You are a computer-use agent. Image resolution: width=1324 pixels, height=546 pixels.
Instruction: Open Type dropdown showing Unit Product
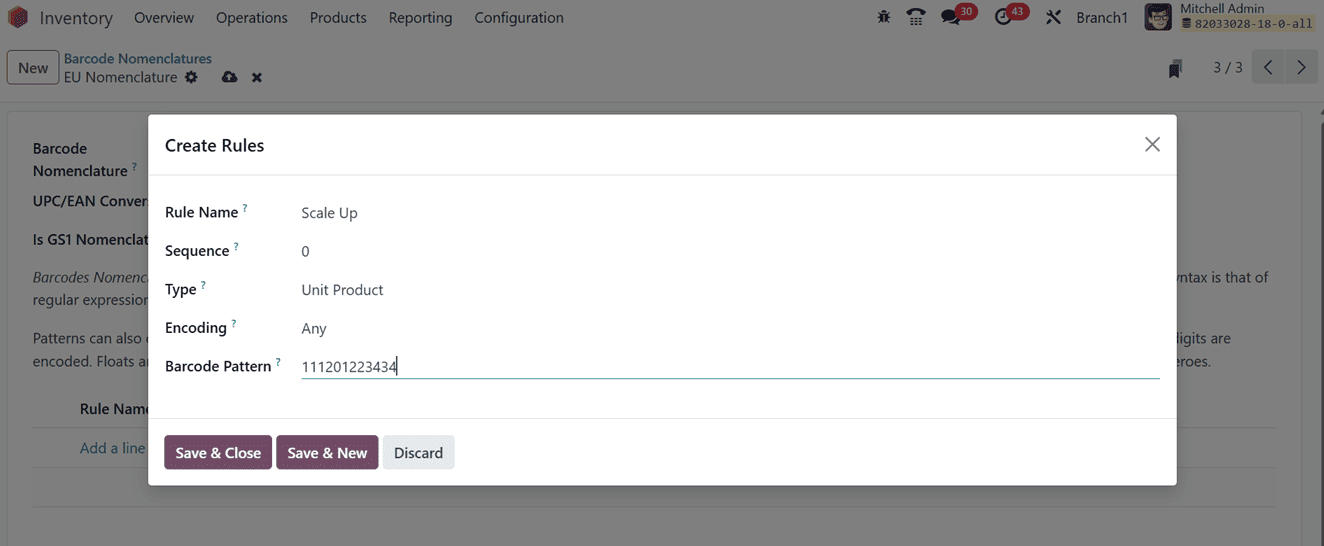pos(730,290)
